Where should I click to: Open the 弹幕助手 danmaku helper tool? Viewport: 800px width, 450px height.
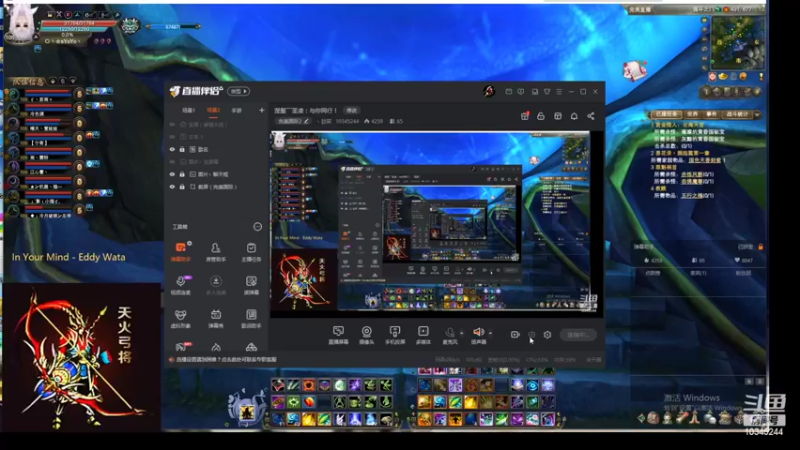click(181, 252)
